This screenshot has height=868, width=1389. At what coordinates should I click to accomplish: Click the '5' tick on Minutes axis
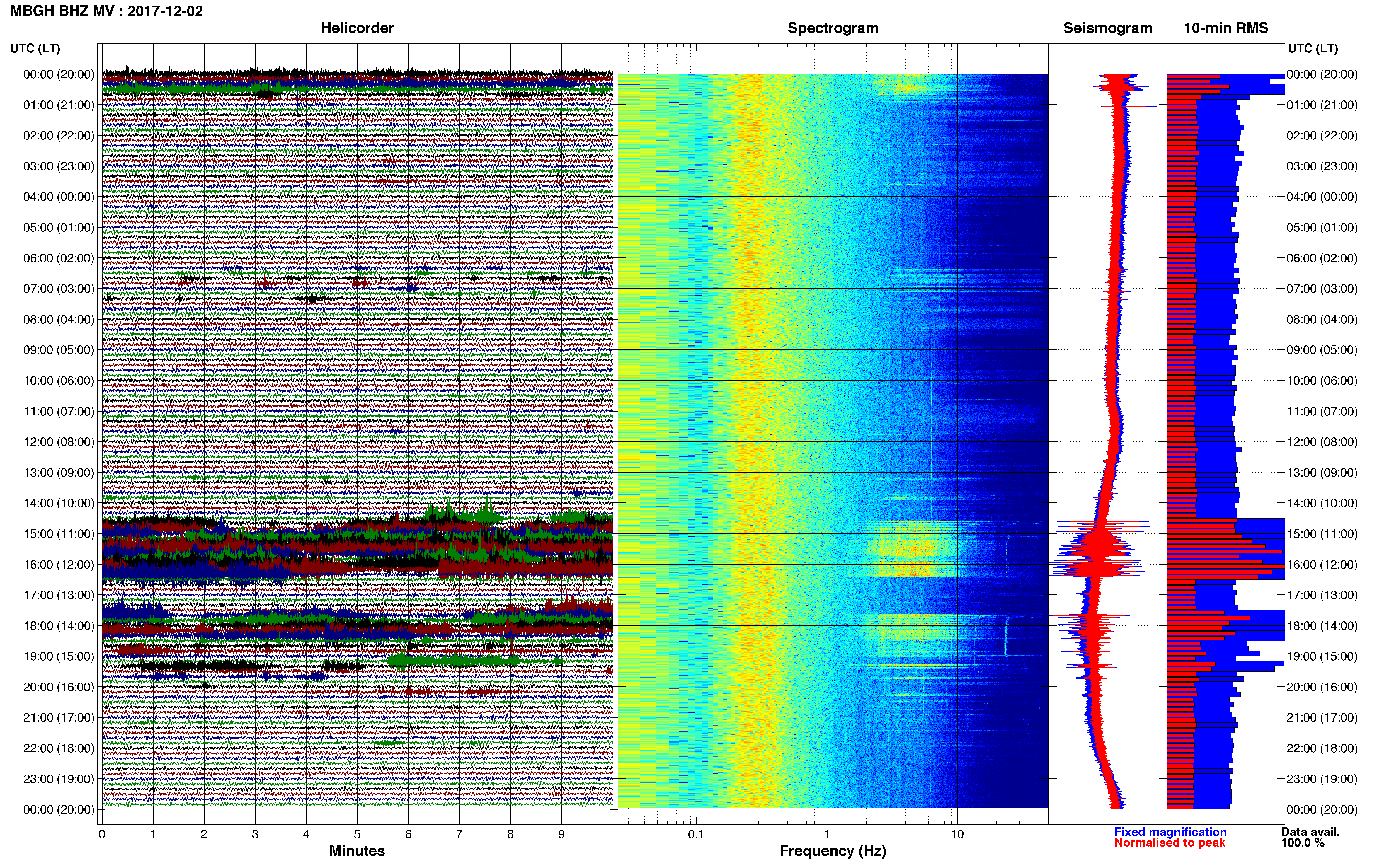357,834
